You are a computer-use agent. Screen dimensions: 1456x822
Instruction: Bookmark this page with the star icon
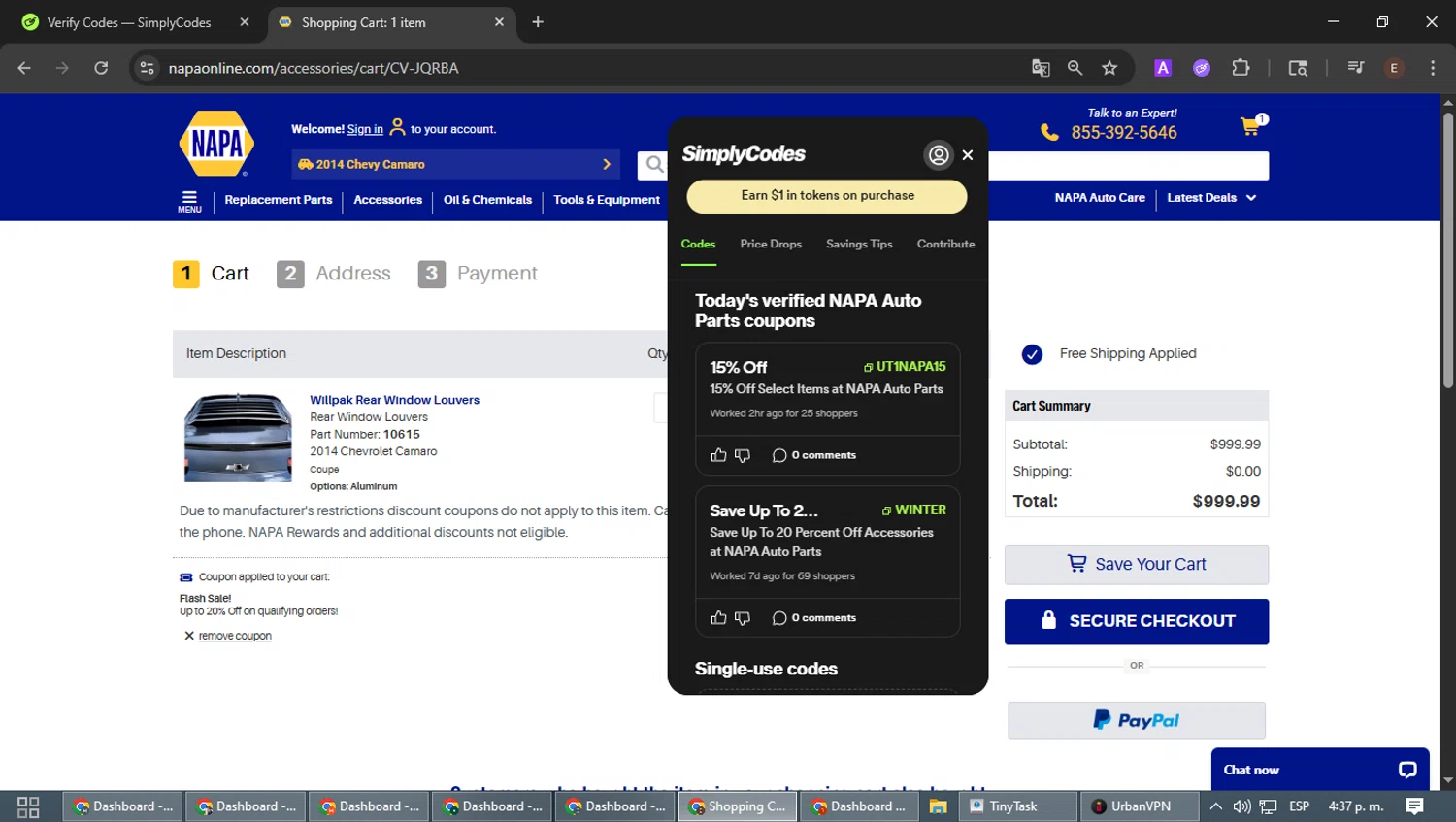pos(1109,68)
